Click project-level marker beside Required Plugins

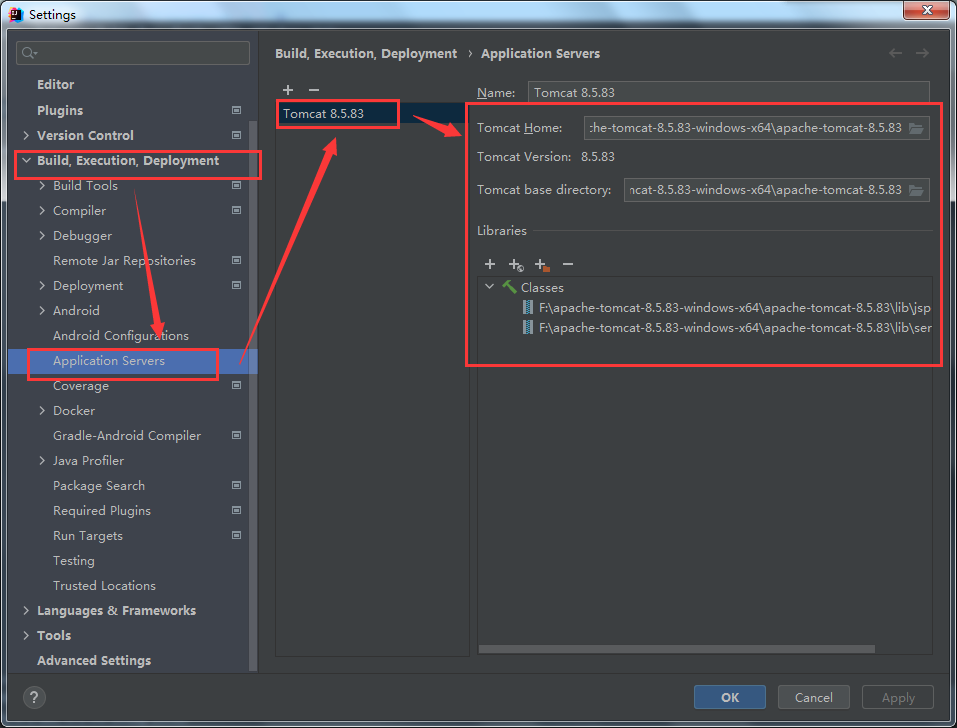coord(236,510)
